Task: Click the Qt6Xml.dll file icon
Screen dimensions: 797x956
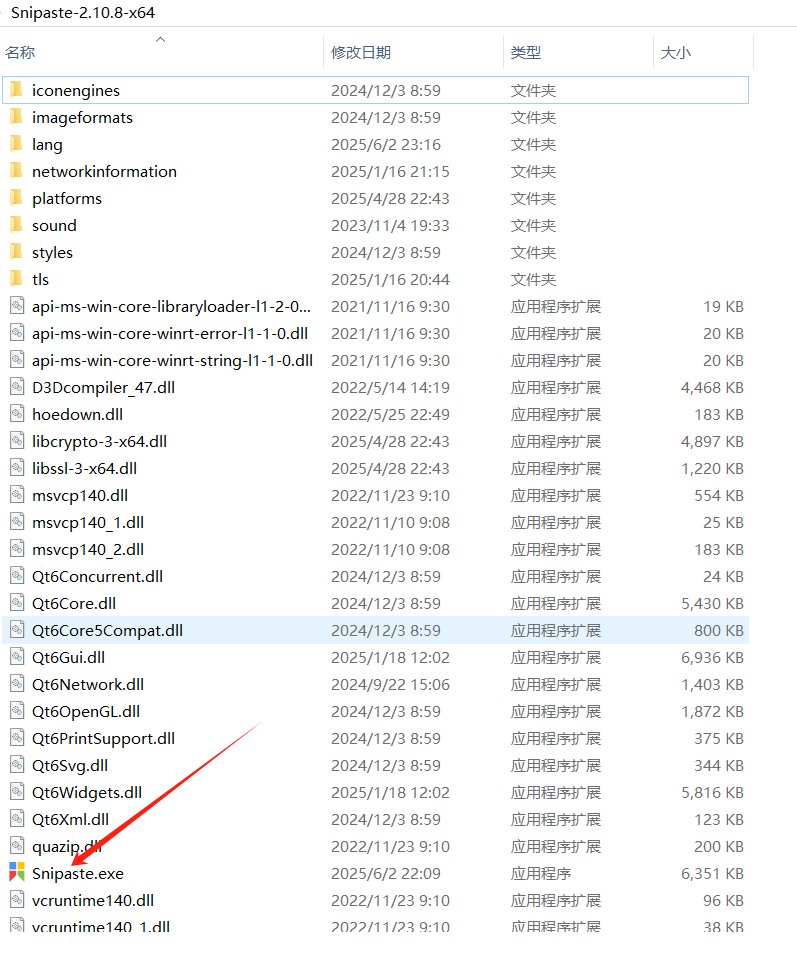Action: pyautogui.click(x=17, y=819)
